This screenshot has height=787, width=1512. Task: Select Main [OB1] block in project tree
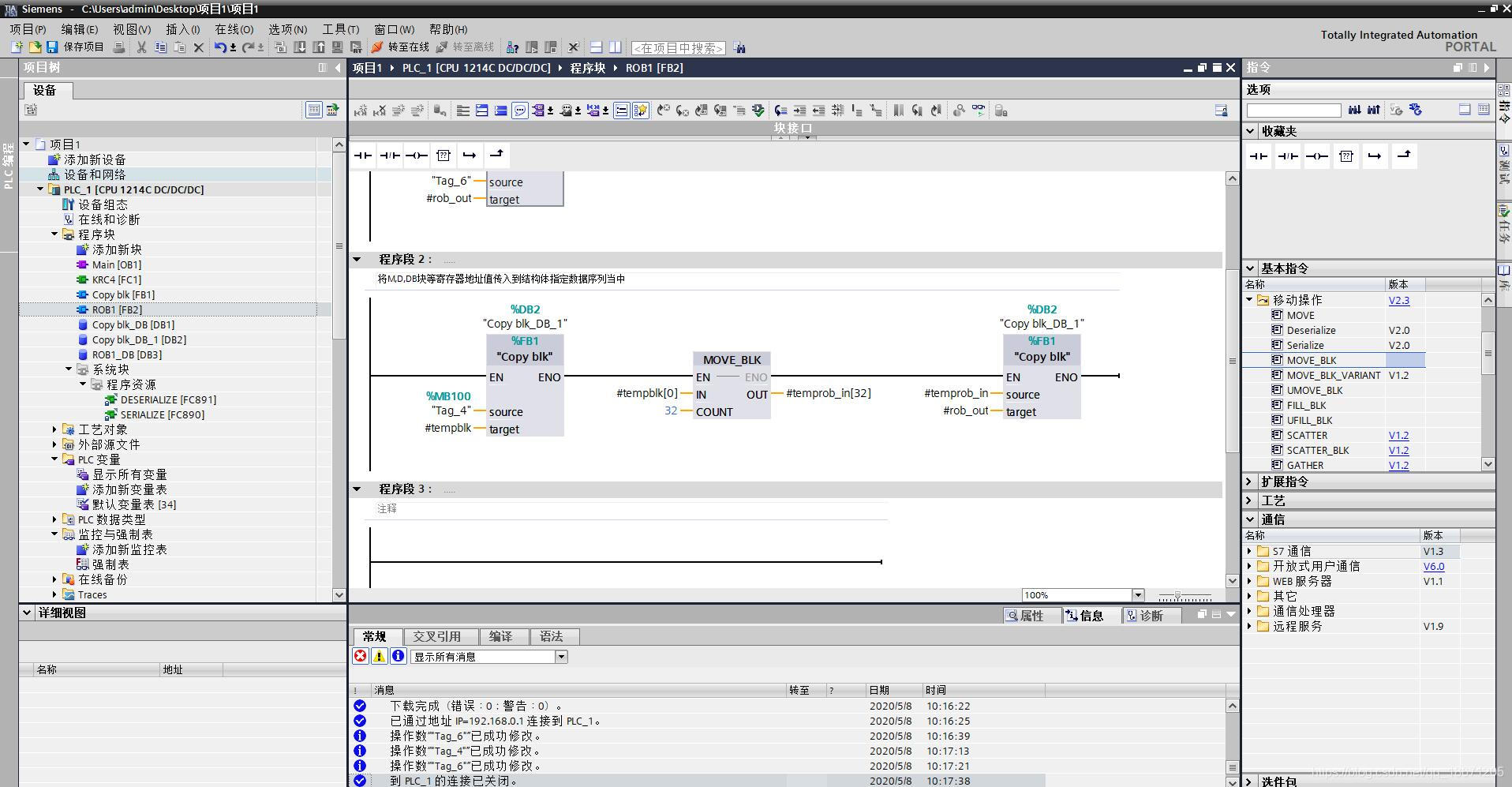click(x=117, y=264)
